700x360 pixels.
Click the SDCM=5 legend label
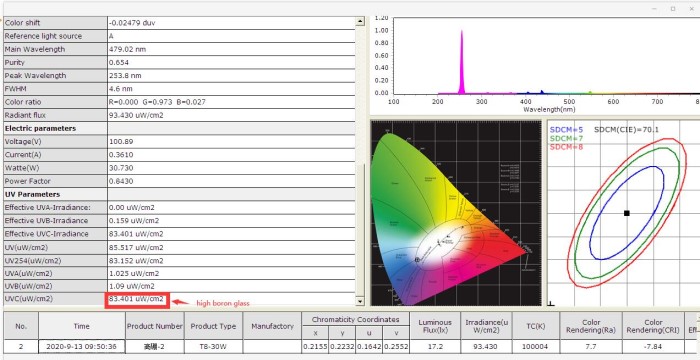[567, 130]
